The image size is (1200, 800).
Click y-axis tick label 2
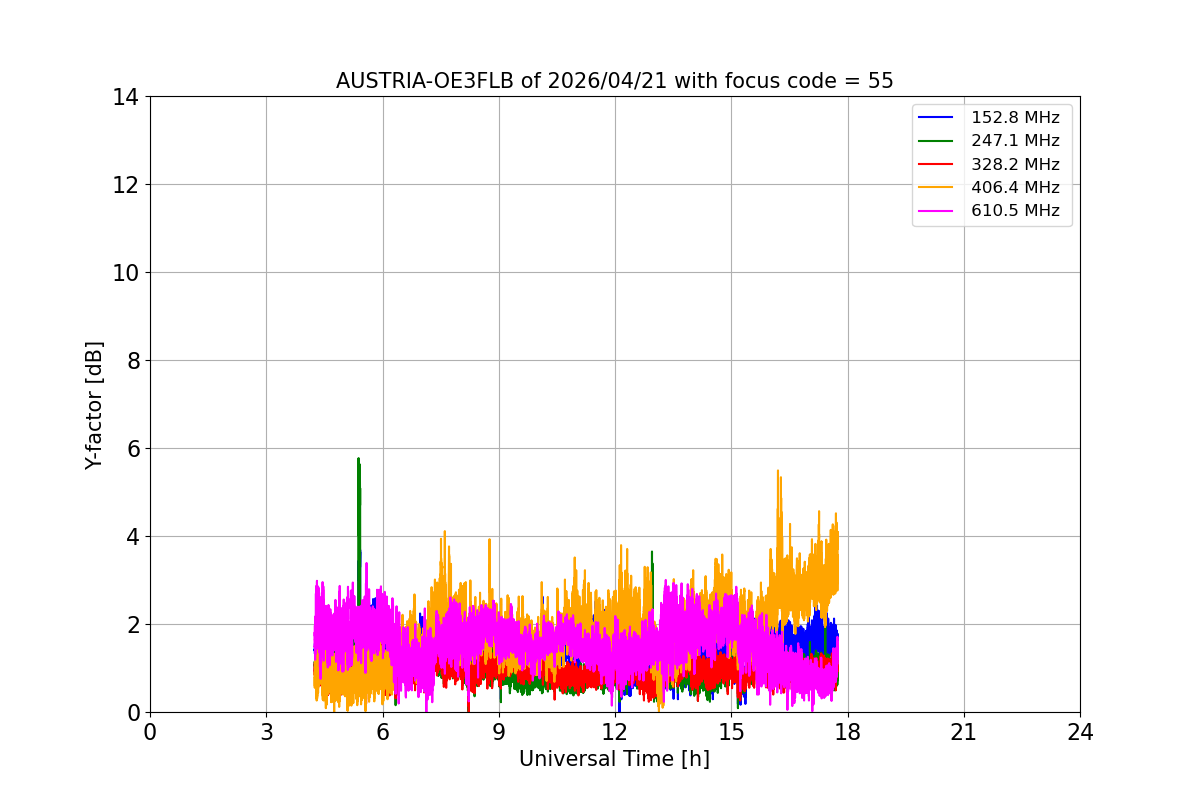(x=131, y=625)
